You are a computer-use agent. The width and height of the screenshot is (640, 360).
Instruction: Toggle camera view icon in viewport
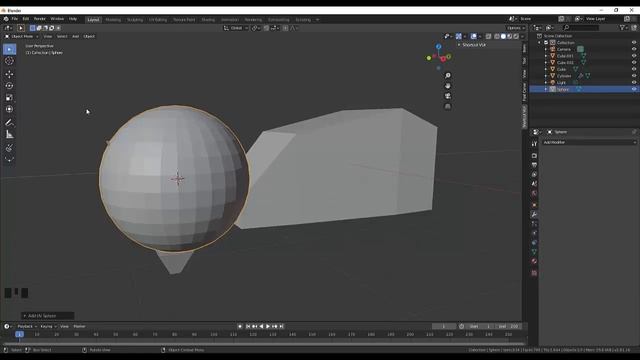click(x=448, y=96)
